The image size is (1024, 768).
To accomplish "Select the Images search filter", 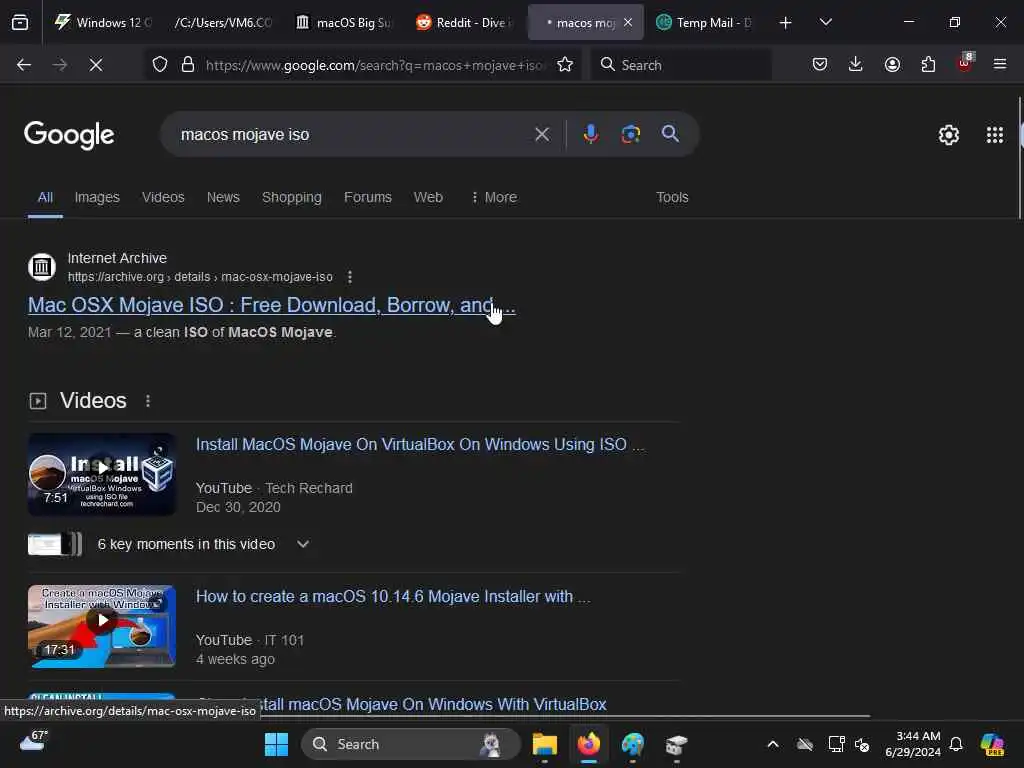I will [x=97, y=197].
